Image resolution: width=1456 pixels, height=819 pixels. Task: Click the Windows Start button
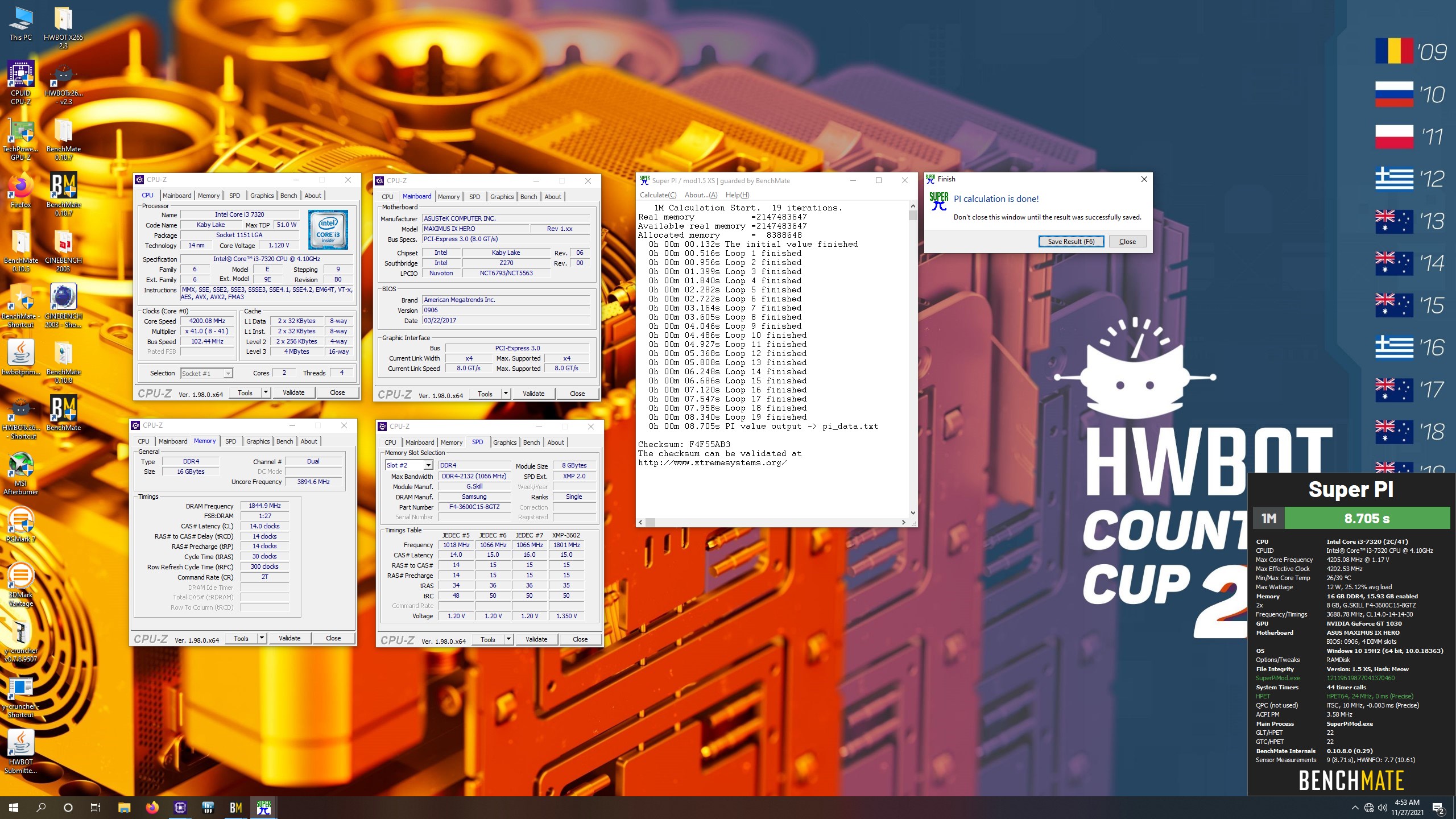[14, 808]
